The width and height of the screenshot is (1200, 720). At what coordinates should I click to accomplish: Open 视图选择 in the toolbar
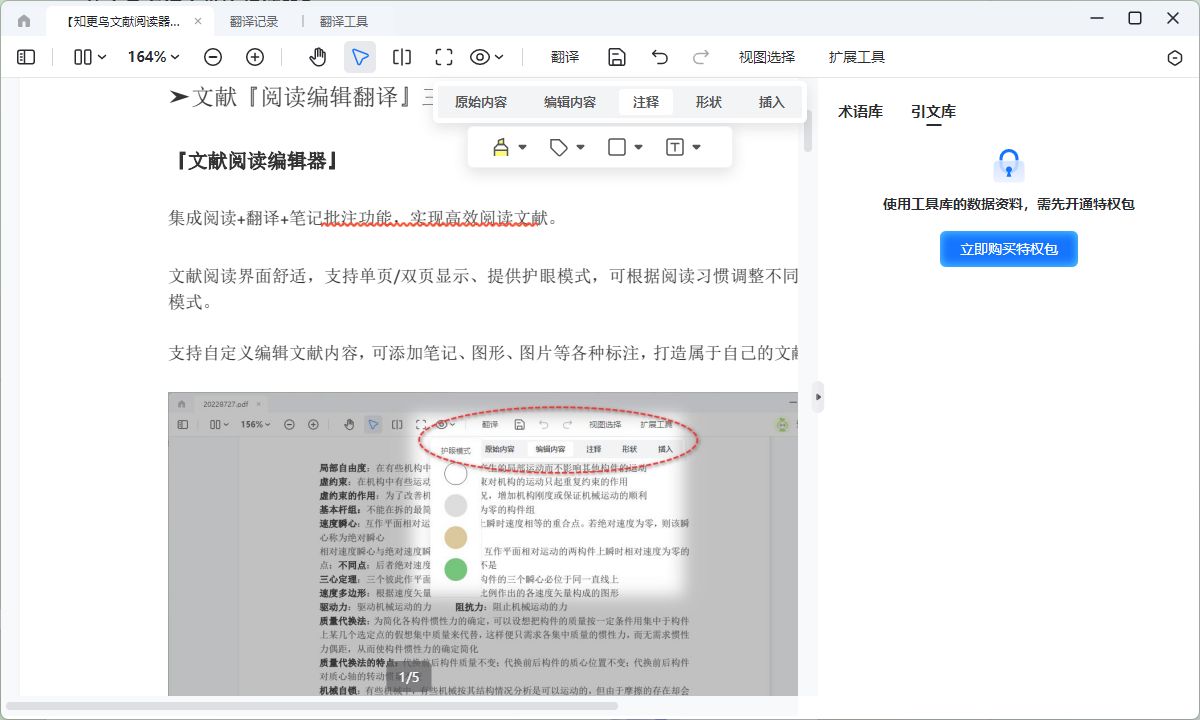767,58
